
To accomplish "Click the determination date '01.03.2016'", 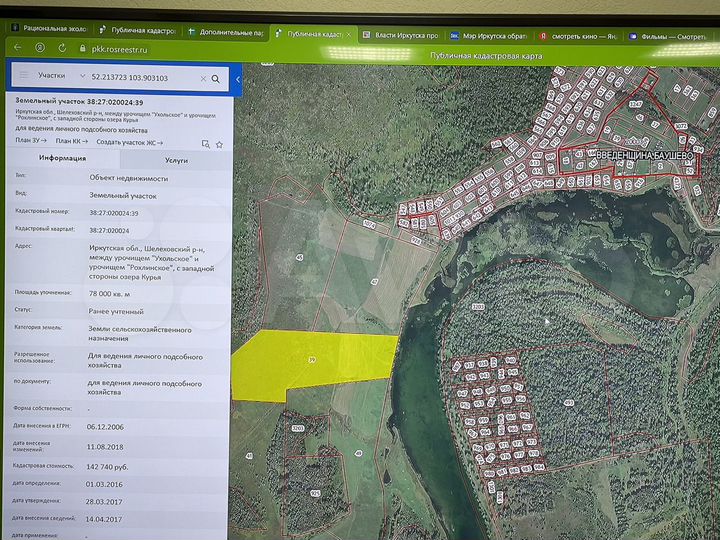I will pyautogui.click(x=104, y=484).
